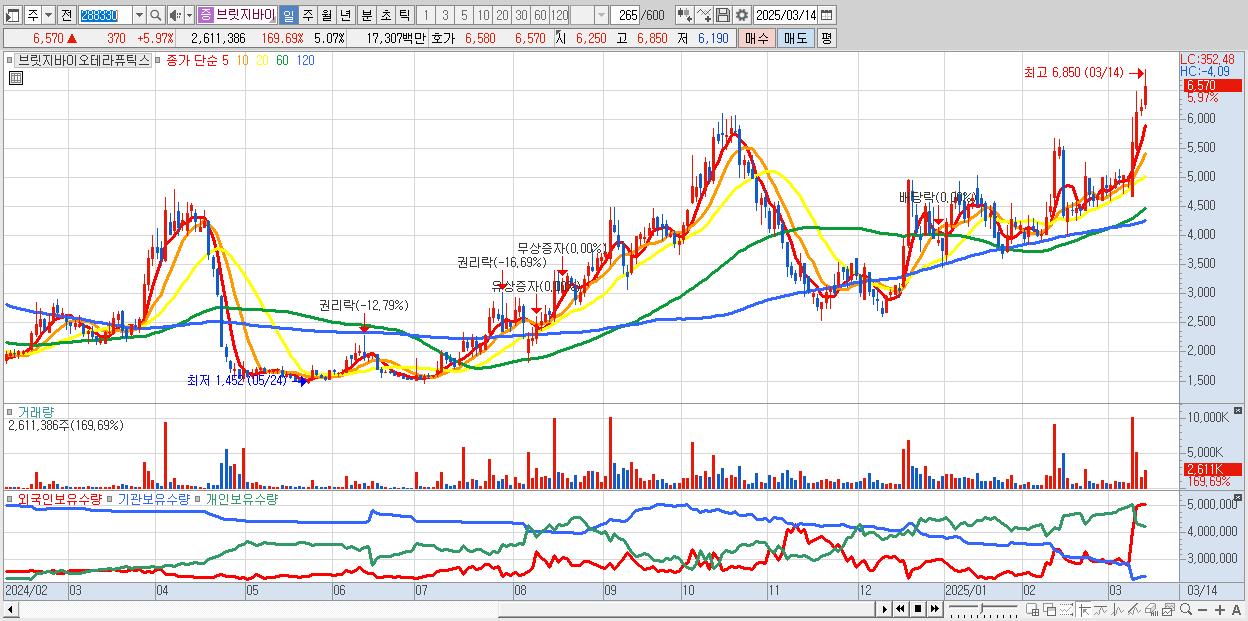Click the 120-day moving average legend

point(306,60)
